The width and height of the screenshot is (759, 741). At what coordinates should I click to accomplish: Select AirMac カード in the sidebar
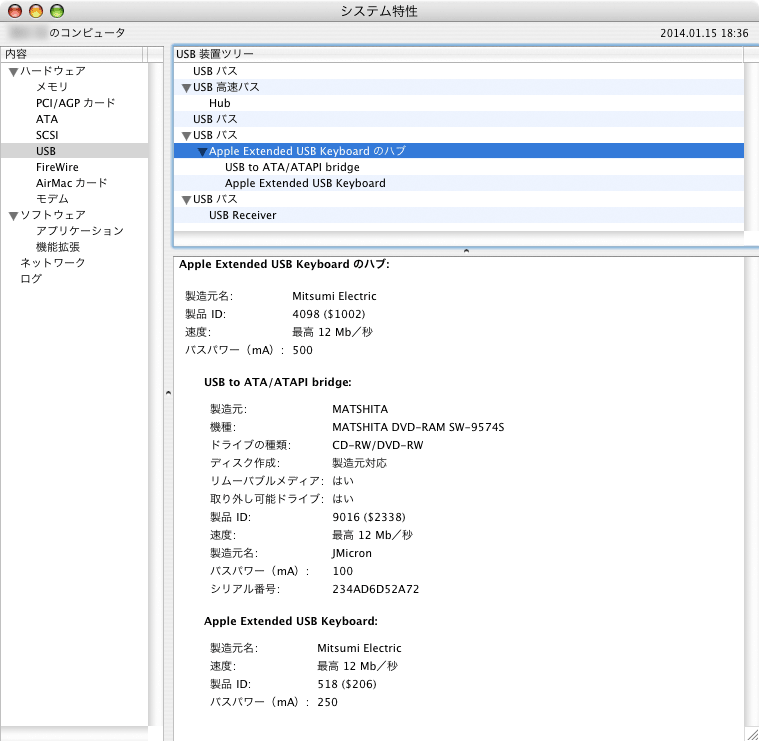tap(72, 182)
